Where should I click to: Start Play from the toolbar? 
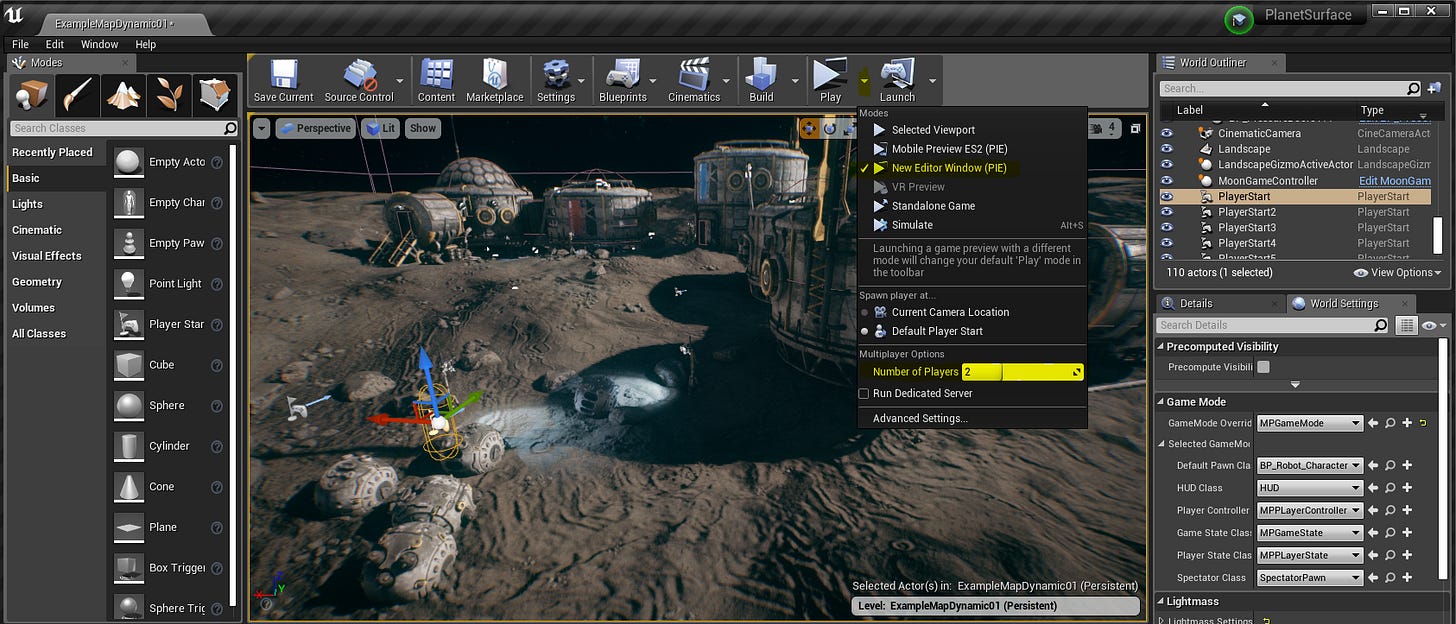(830, 80)
